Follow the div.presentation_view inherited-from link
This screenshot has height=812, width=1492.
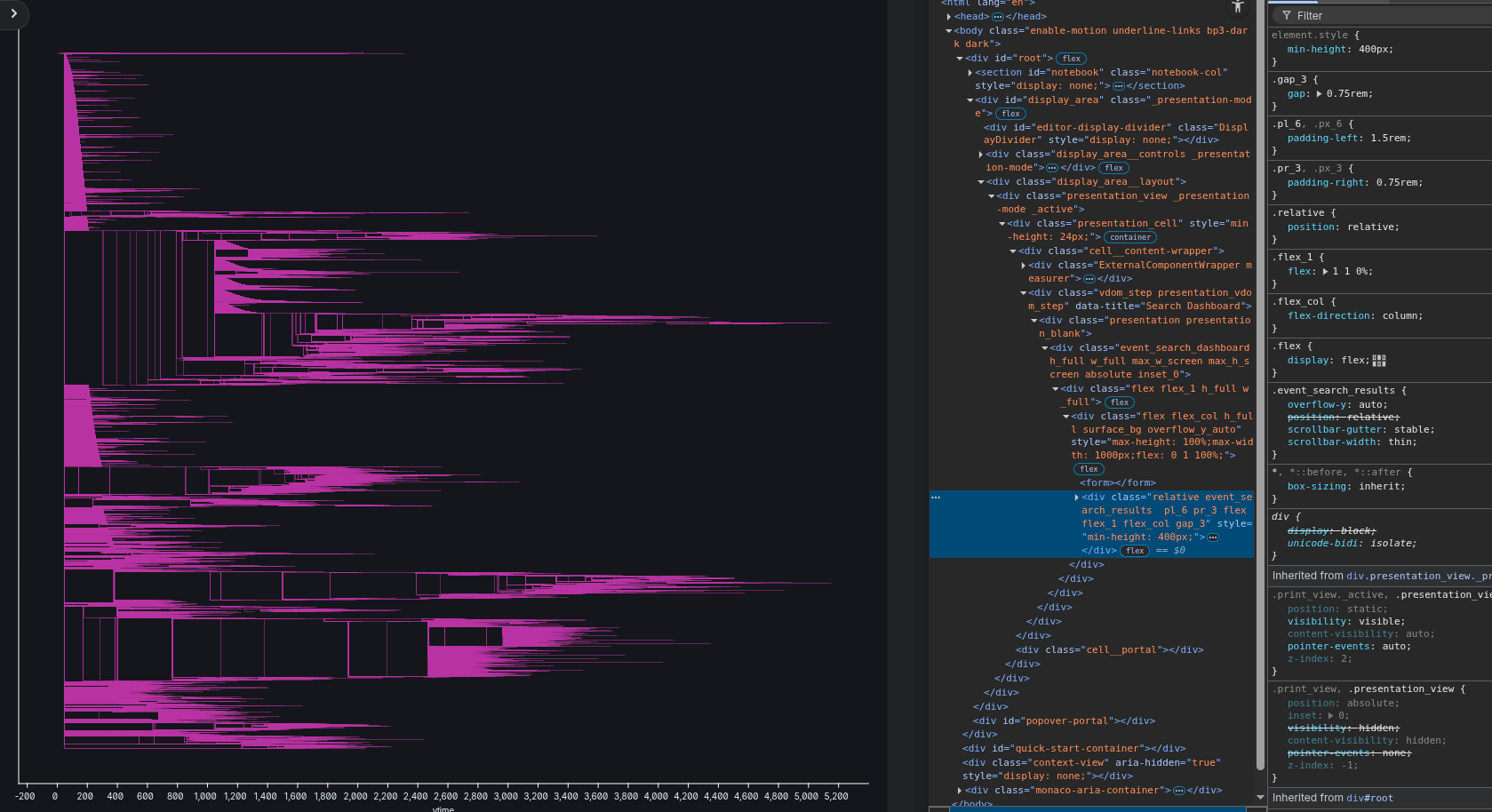[x=1418, y=577]
